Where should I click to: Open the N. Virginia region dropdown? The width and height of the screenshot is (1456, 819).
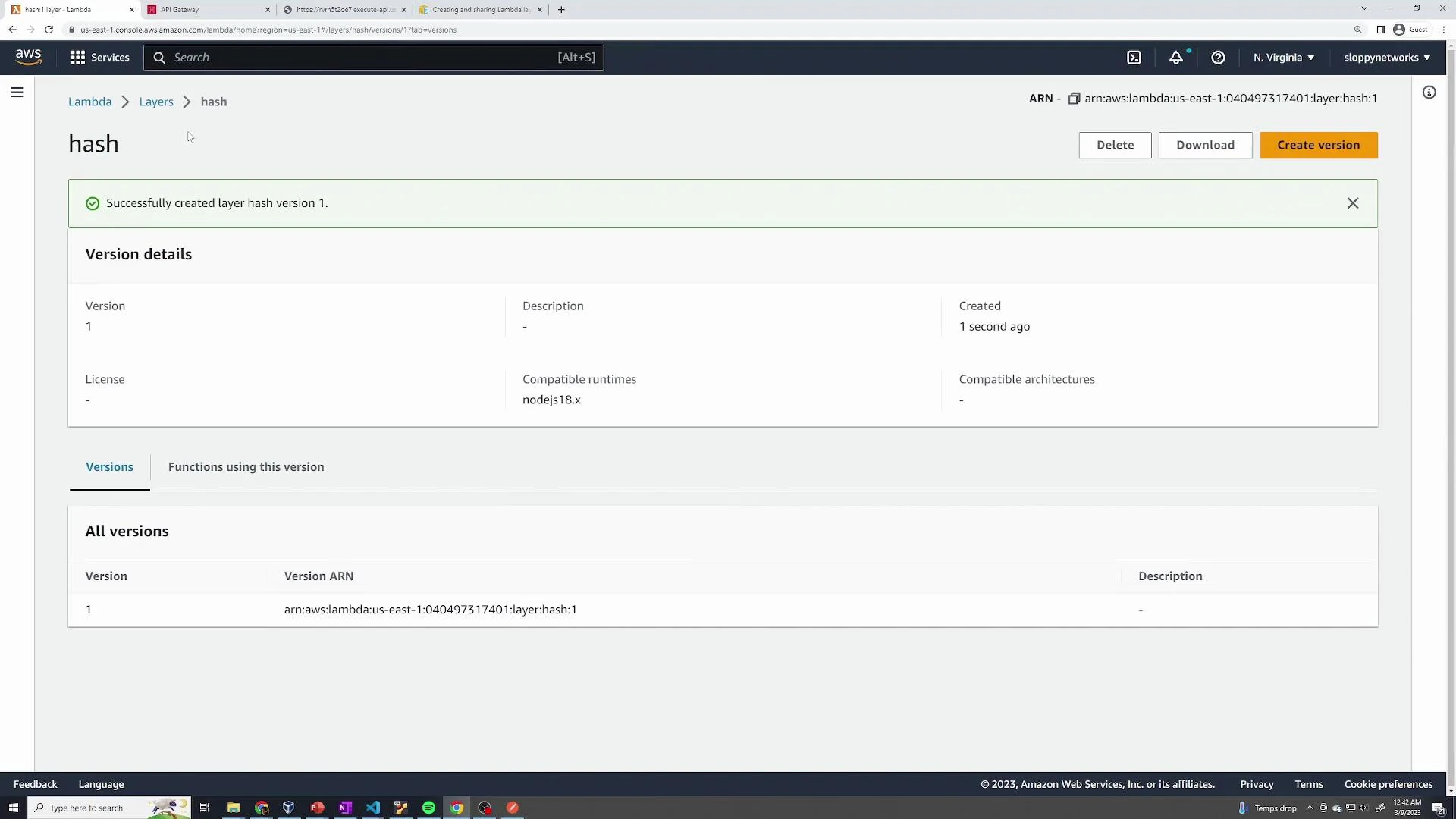(x=1282, y=57)
